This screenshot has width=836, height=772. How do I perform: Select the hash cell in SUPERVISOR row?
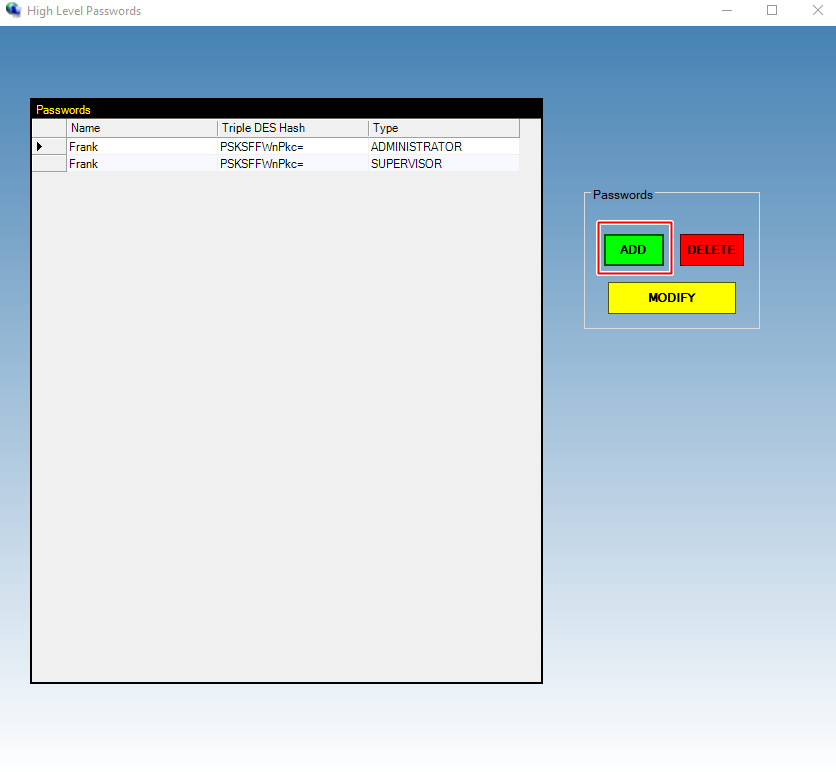tap(293, 164)
